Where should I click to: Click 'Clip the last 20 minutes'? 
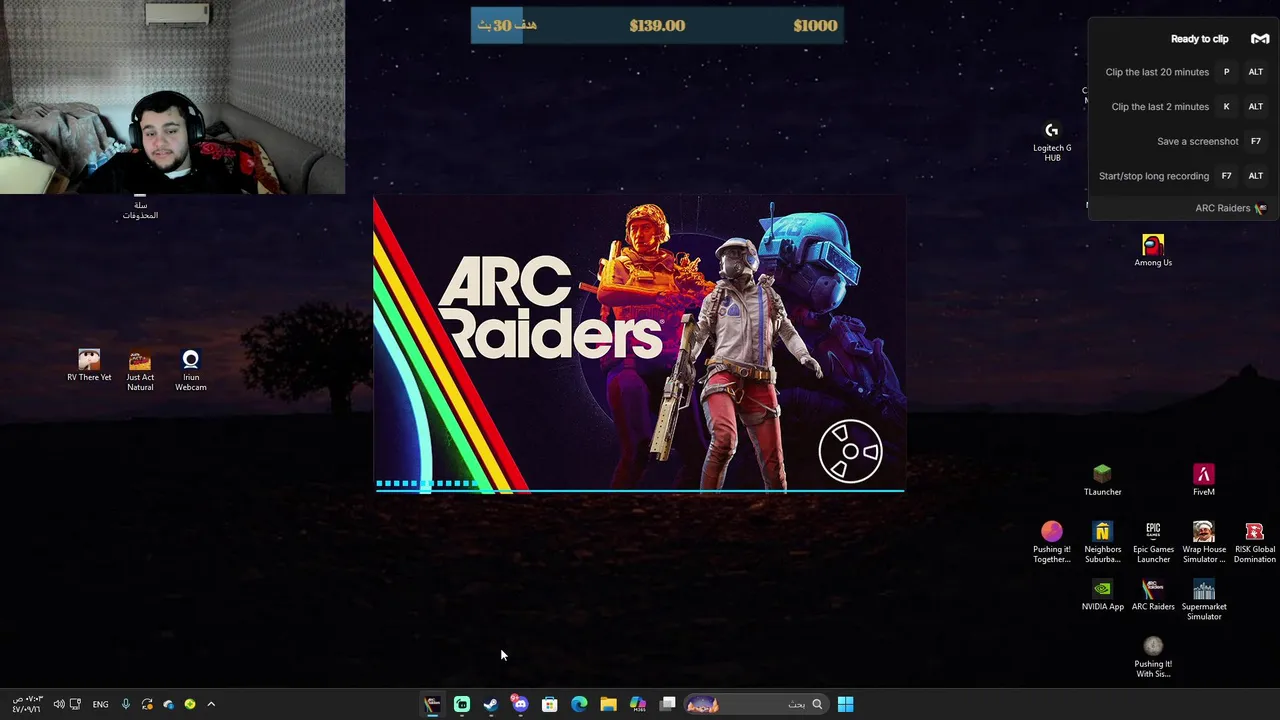coord(1157,72)
